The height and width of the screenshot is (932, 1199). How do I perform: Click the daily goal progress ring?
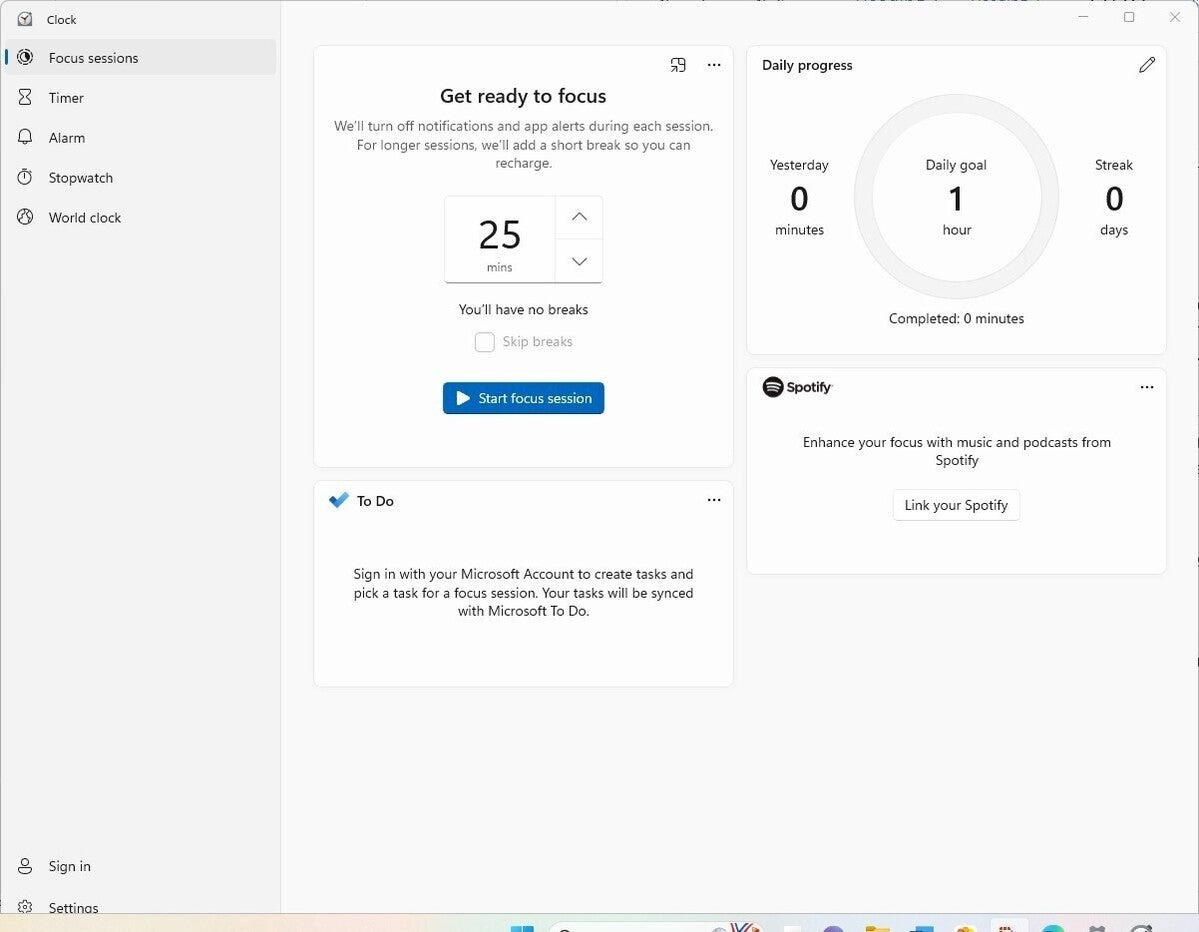(956, 196)
